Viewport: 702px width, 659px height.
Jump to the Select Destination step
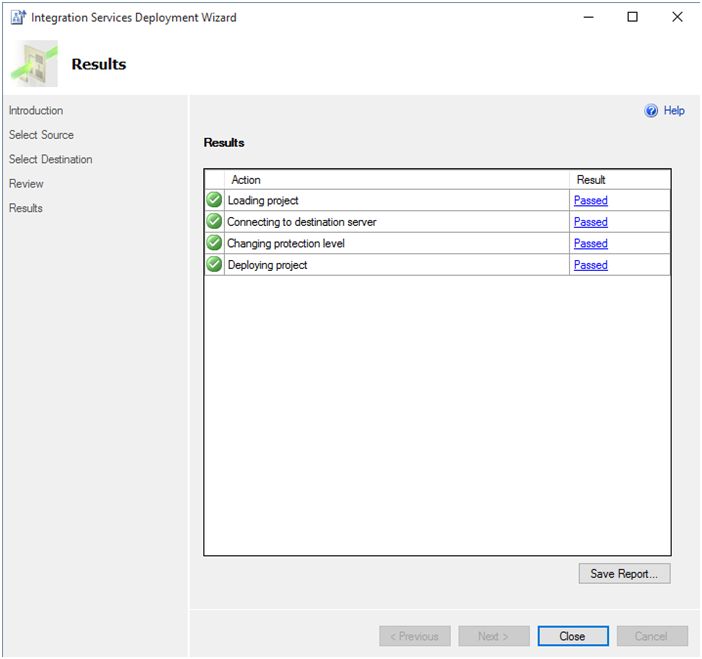pos(50,159)
